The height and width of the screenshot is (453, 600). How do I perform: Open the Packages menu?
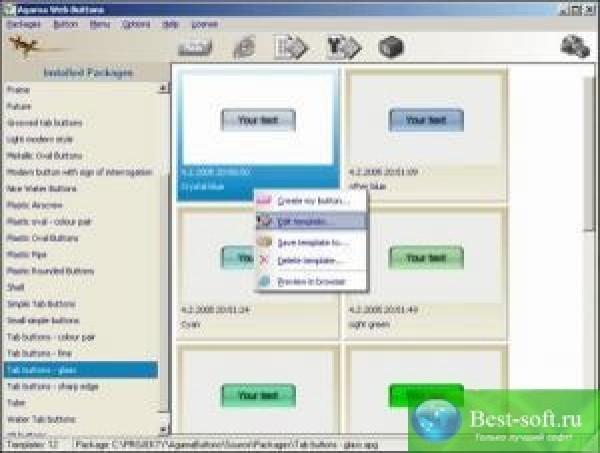24,24
